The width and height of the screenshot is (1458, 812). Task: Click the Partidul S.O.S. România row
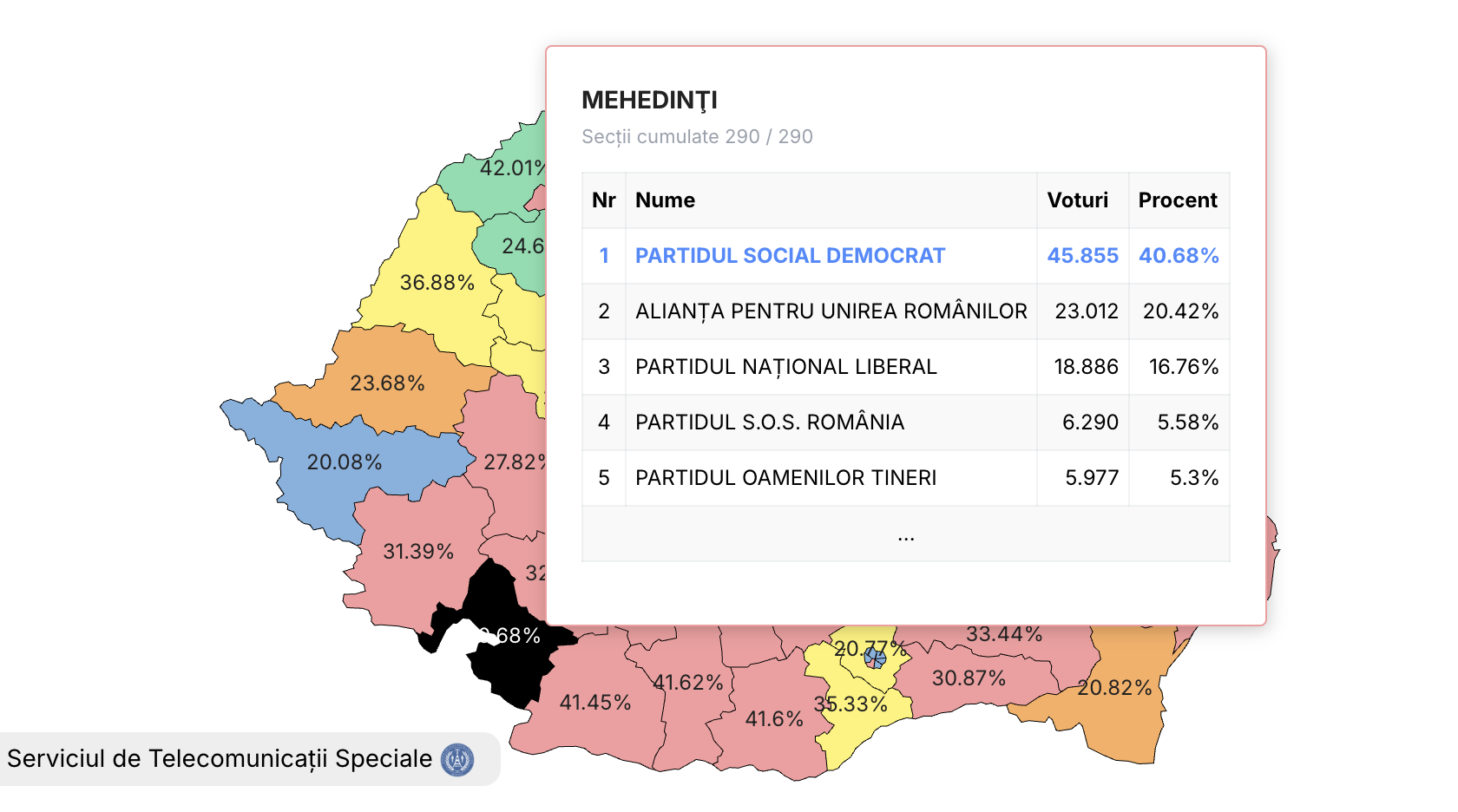point(769,422)
